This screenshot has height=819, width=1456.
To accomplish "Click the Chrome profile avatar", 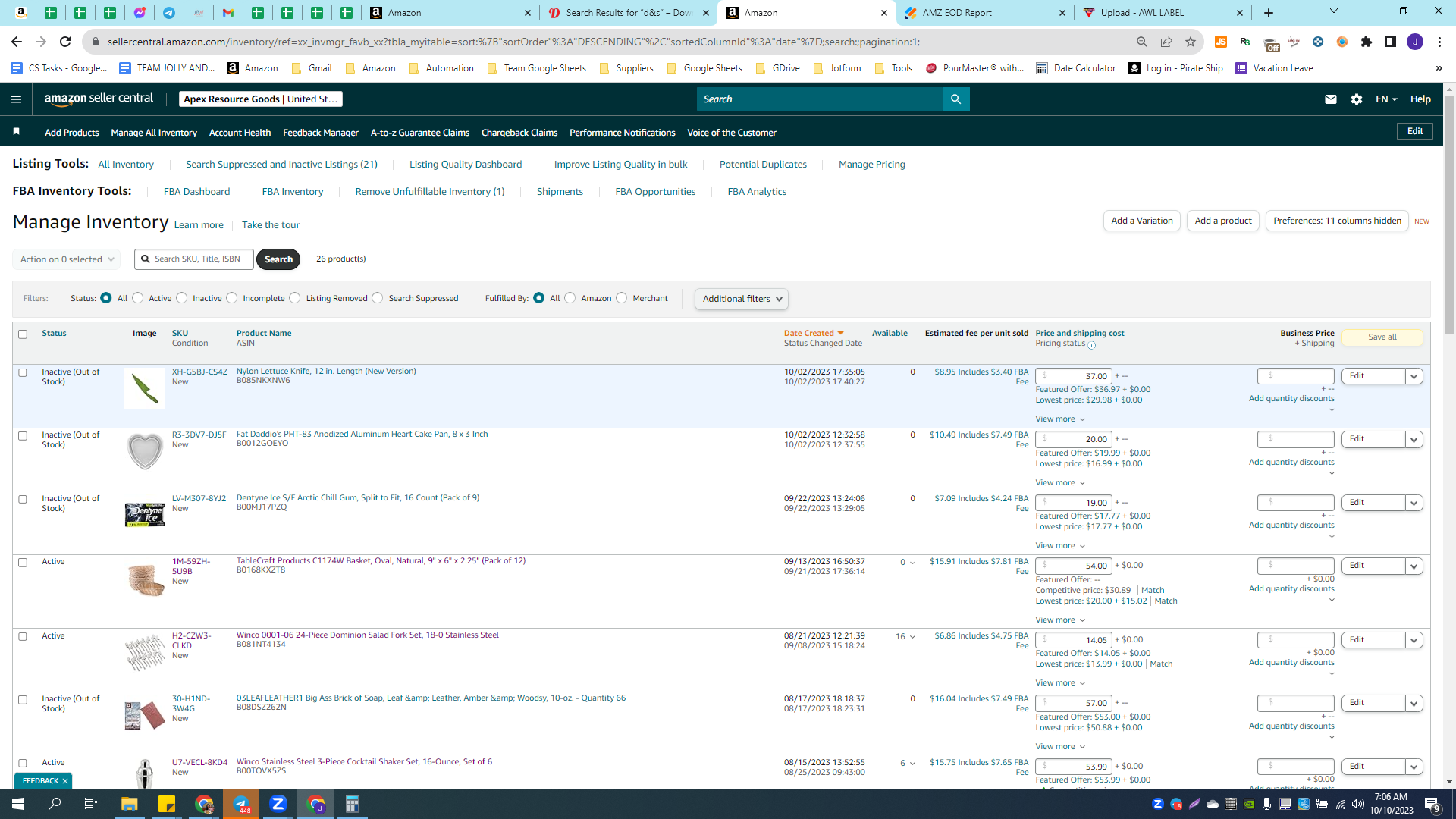I will (x=1415, y=42).
